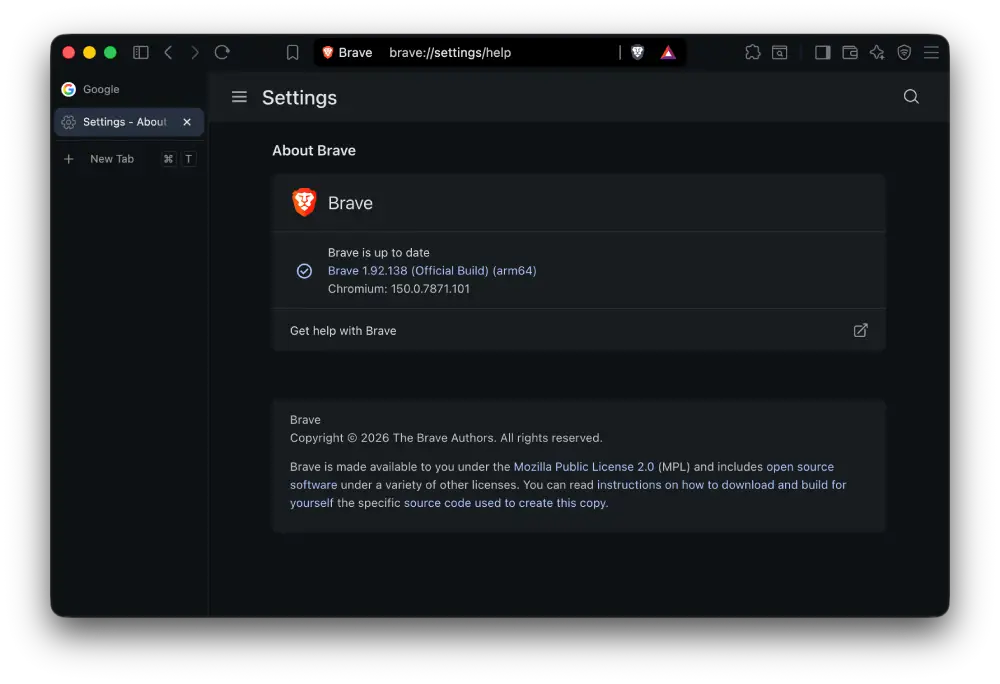
Task: Toggle the side panel icon
Action: tap(823, 52)
